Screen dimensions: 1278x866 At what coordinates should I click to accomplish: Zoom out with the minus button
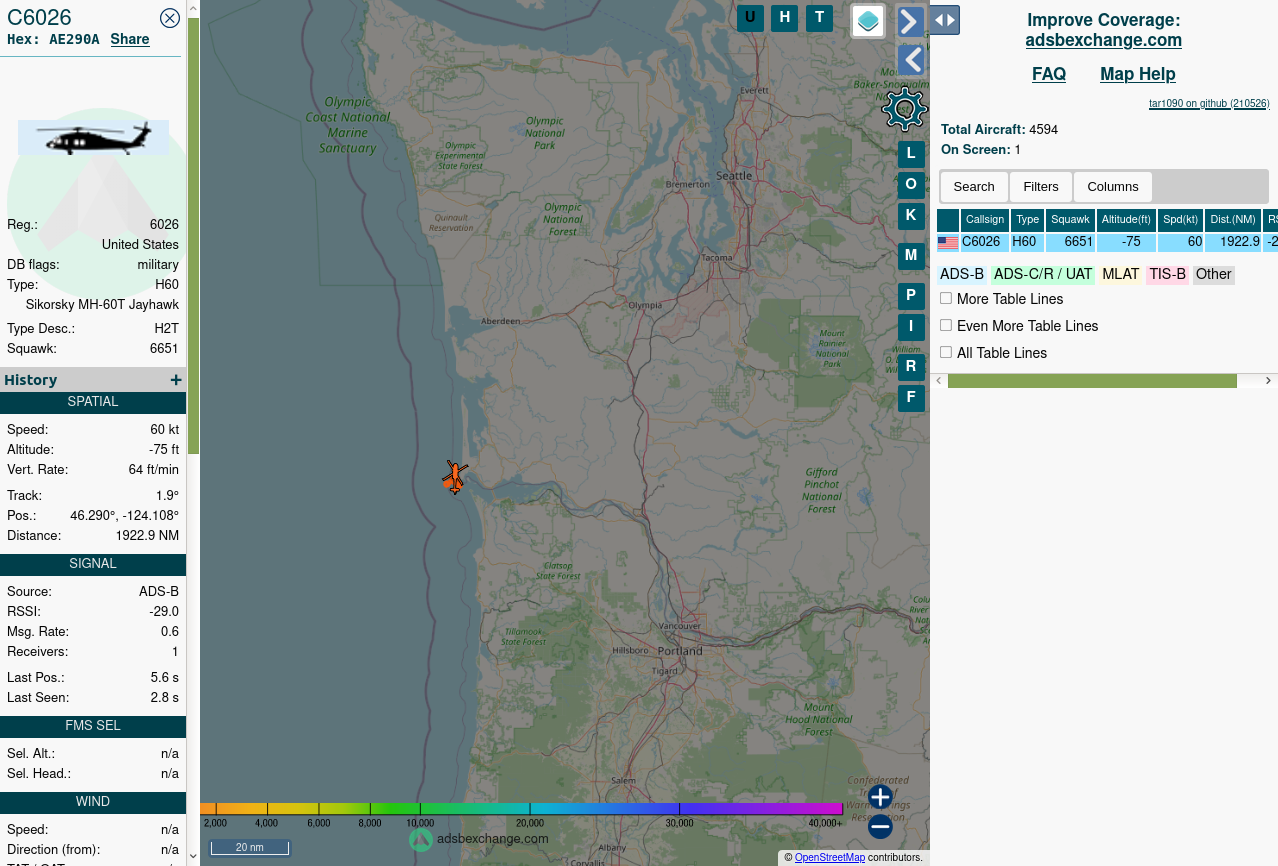click(x=880, y=827)
